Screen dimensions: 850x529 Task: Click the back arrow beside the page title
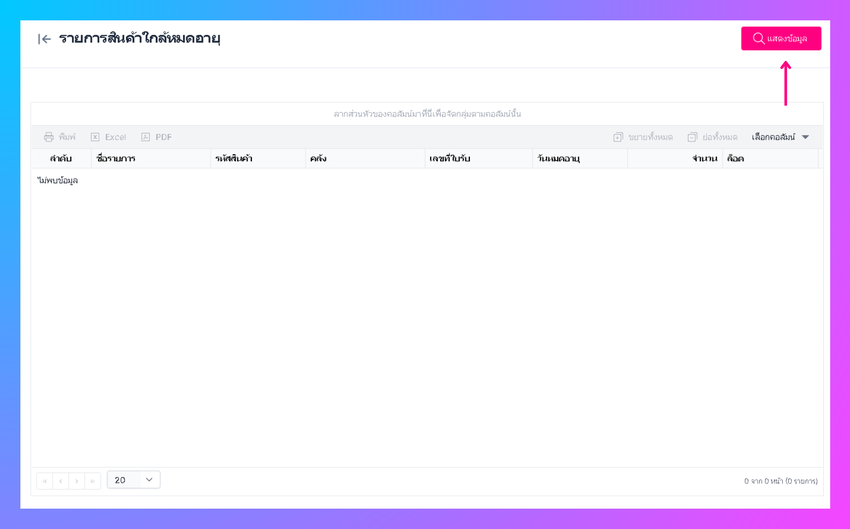pos(44,39)
